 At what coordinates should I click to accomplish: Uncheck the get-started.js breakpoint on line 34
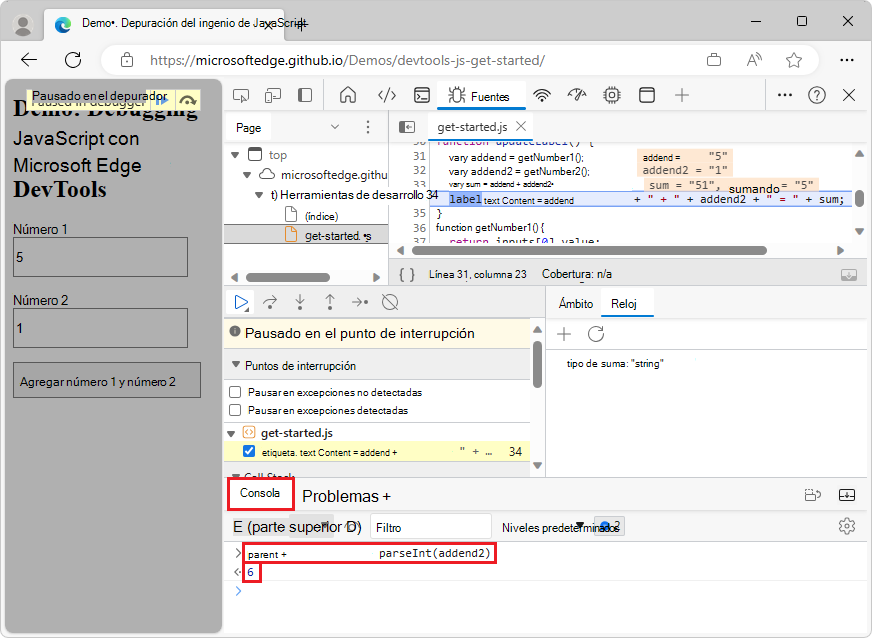[x=250, y=451]
